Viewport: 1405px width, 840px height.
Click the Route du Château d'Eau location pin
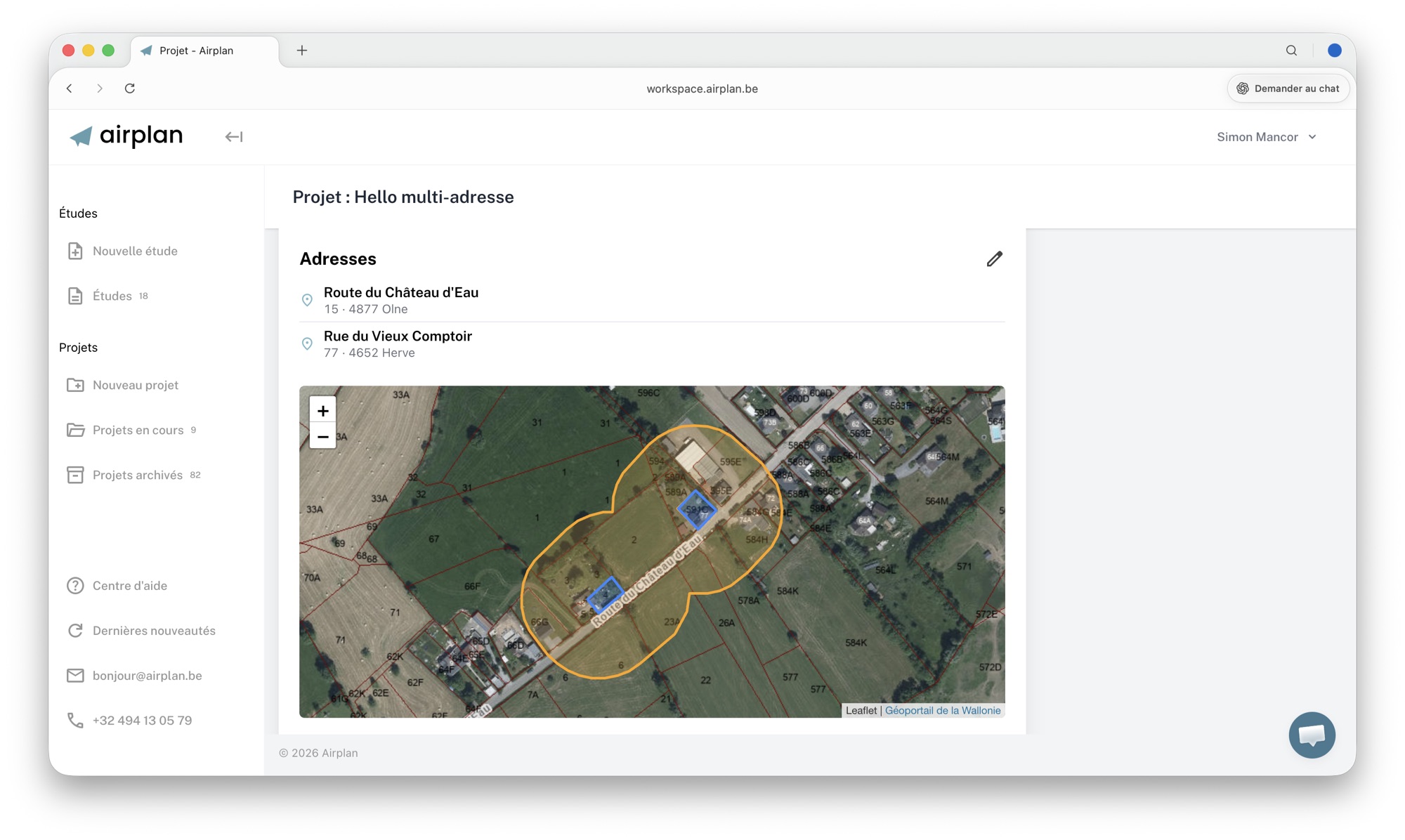[307, 300]
